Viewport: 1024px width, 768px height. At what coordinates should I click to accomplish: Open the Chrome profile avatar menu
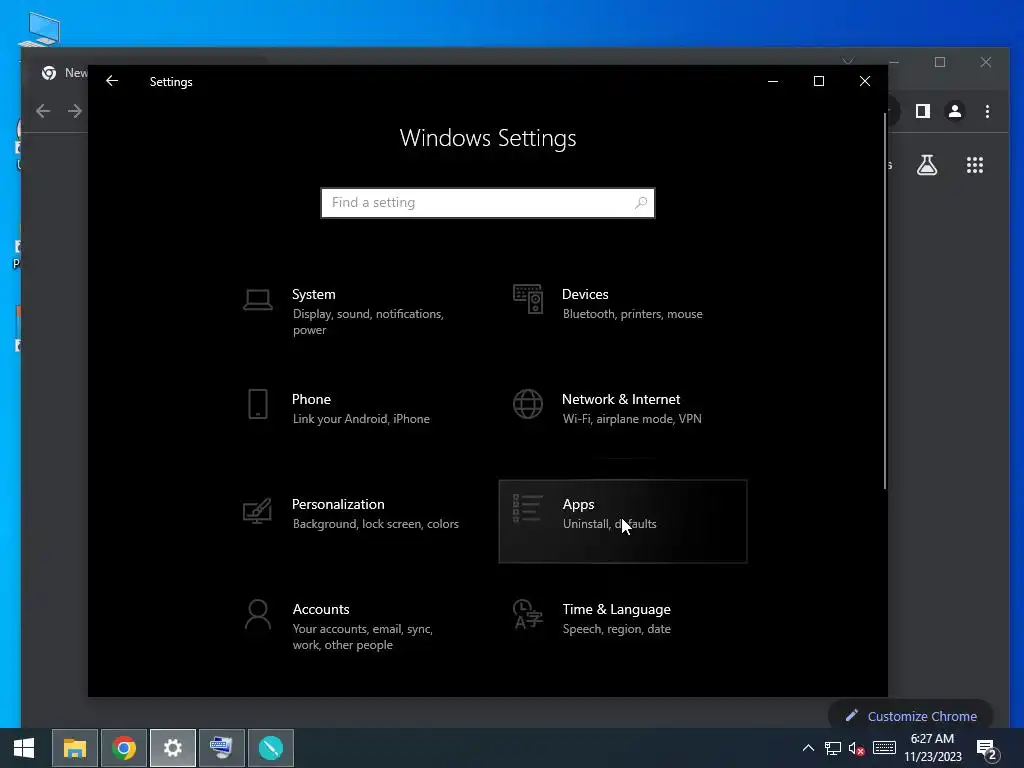point(955,111)
